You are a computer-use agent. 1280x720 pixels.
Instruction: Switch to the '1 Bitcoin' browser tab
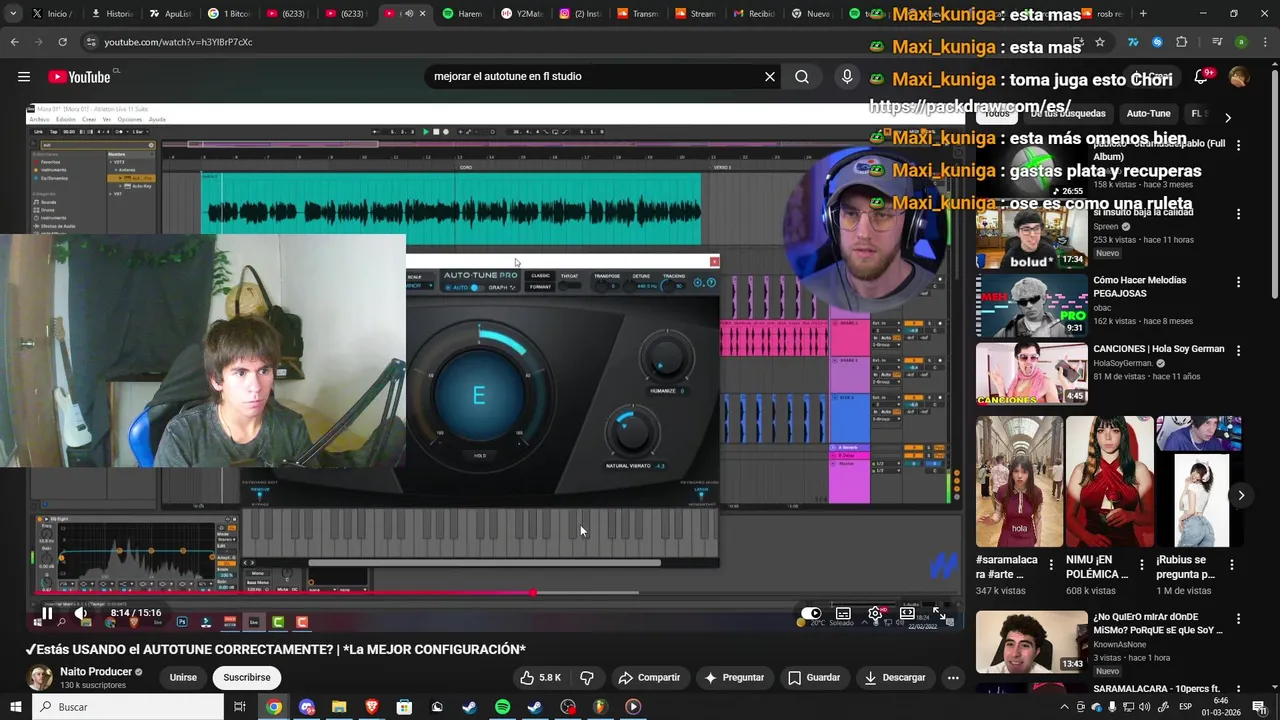coord(228,14)
